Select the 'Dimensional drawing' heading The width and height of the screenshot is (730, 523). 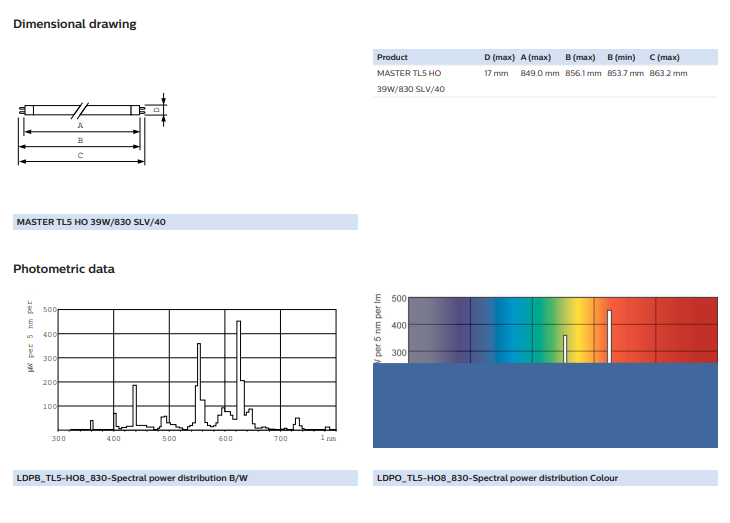click(74, 24)
